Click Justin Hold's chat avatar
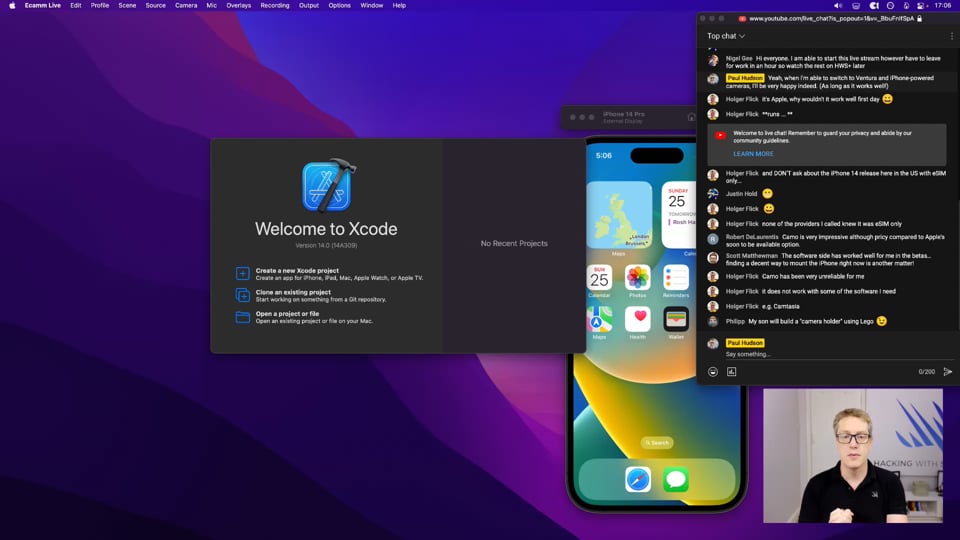 point(713,193)
